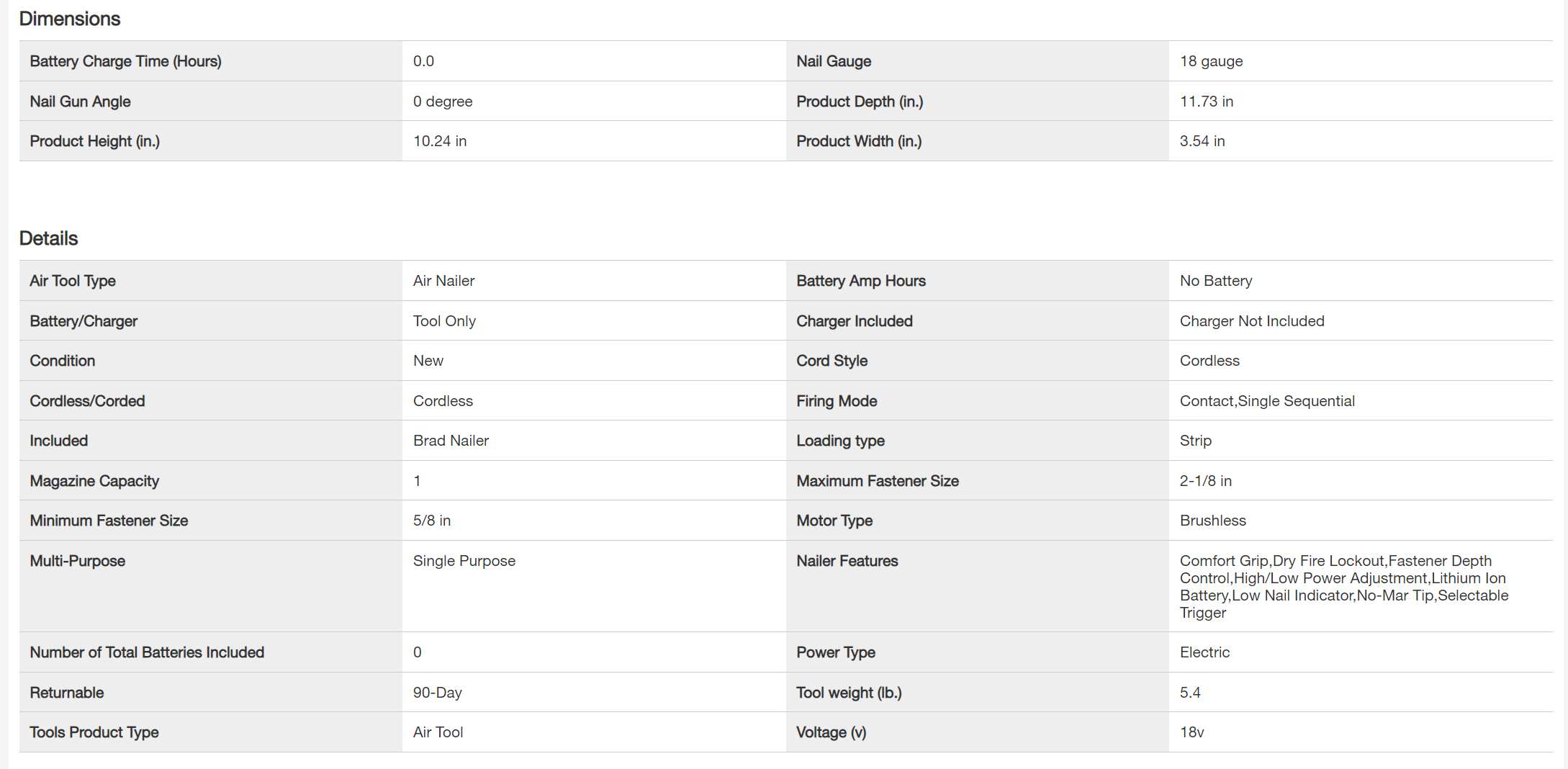Click the 18v voltage value
This screenshot has height=769, width=1568.
point(1191,732)
